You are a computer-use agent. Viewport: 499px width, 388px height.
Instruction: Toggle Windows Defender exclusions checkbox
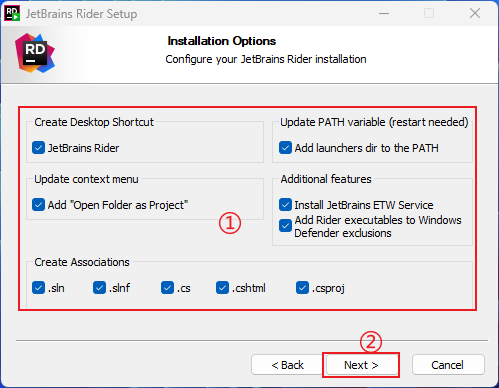click(285, 226)
